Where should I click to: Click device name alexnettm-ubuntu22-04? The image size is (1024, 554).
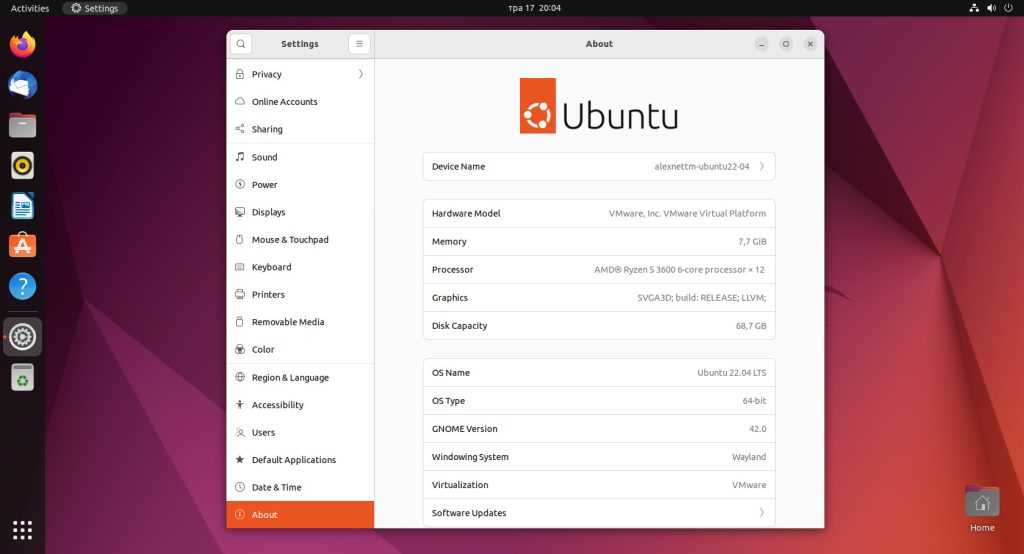tap(702, 167)
